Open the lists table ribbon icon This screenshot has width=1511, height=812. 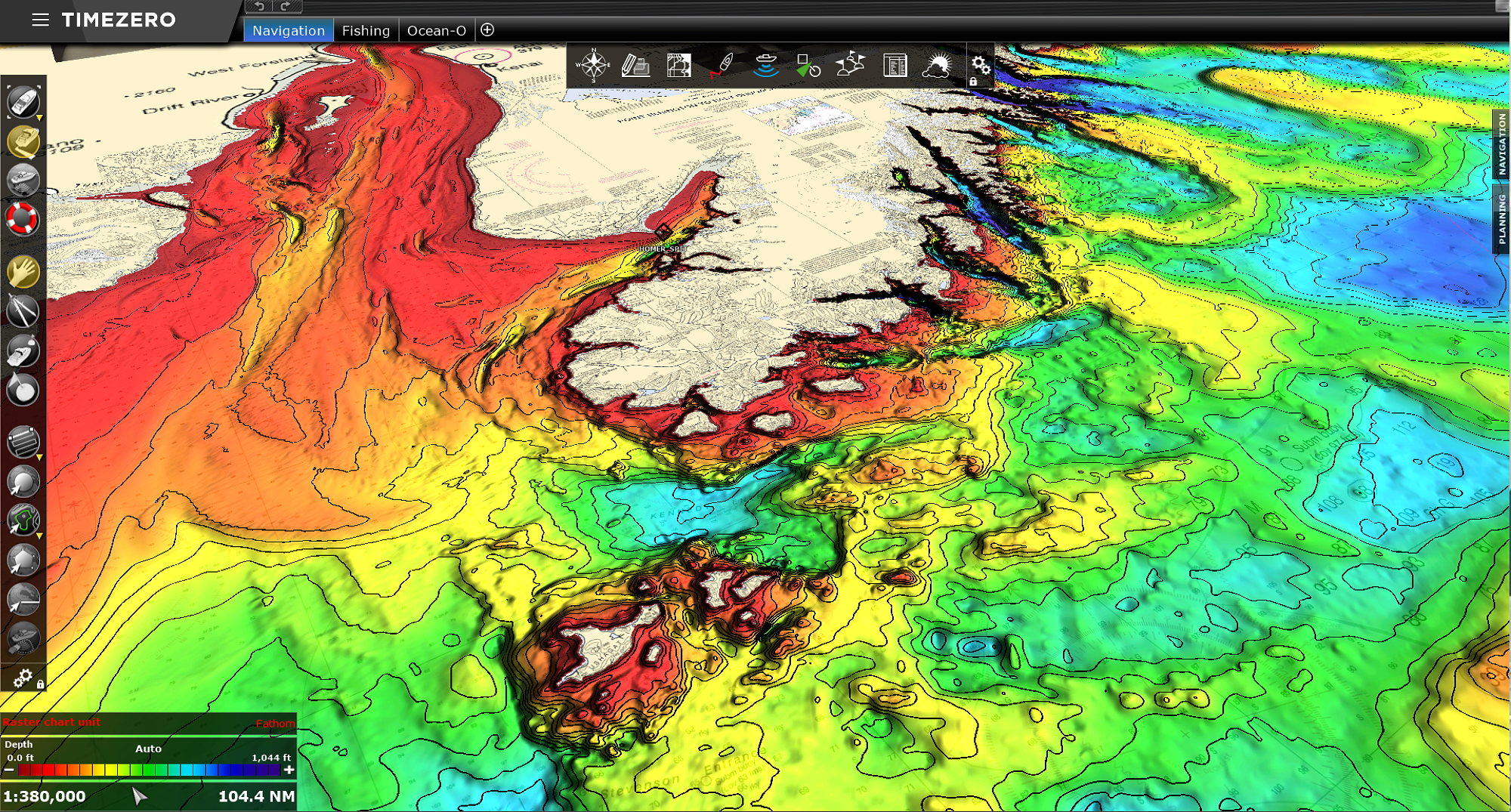tap(895, 66)
